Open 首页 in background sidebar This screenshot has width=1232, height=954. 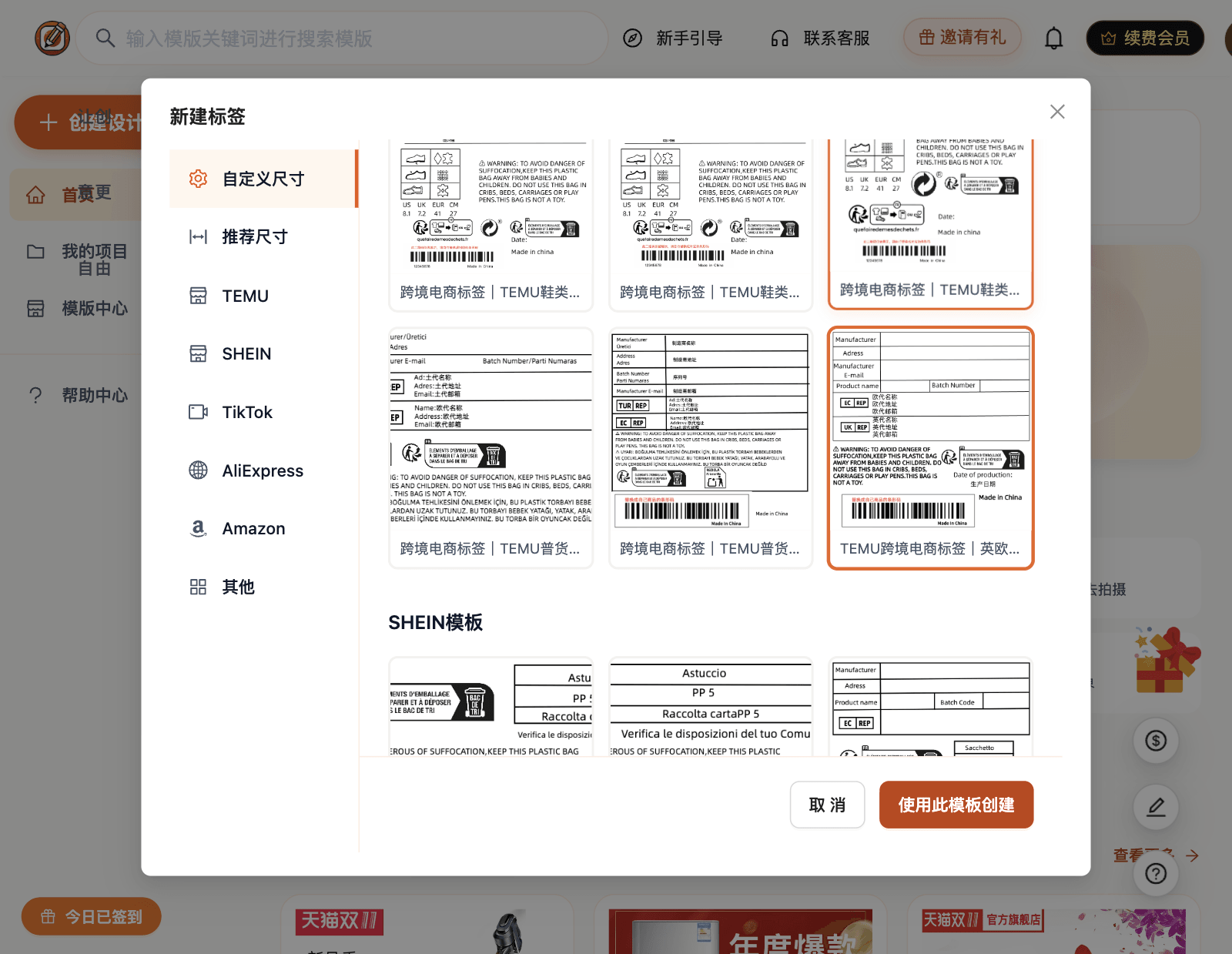(x=75, y=195)
